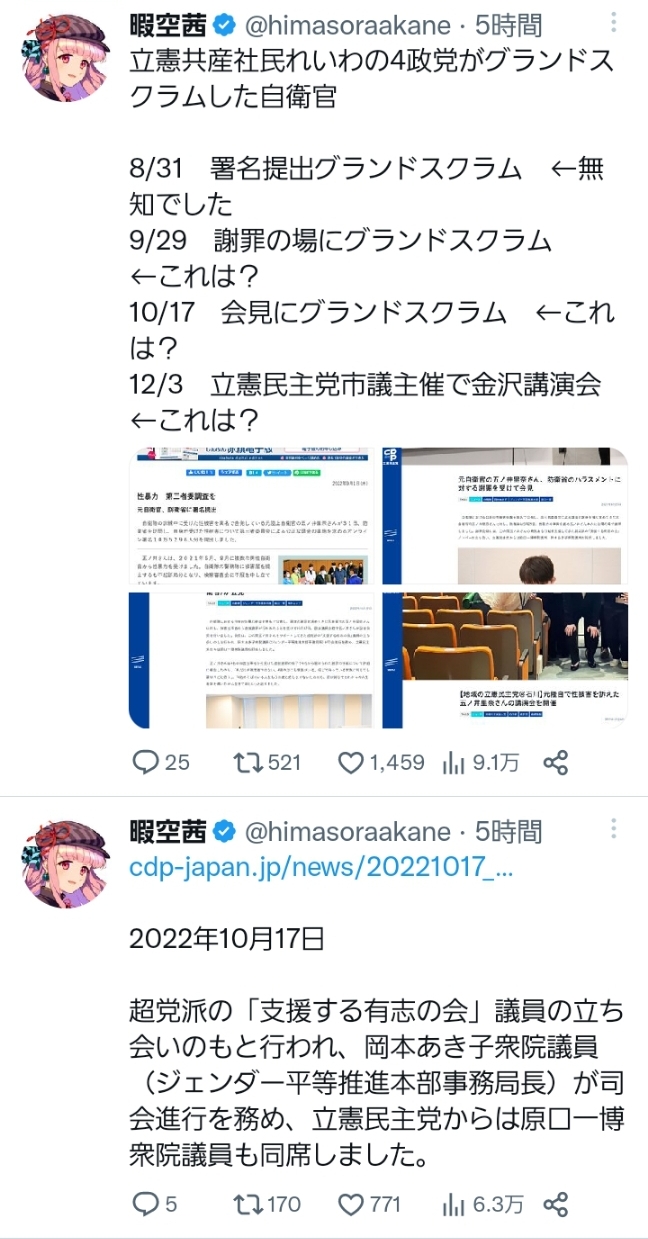
Task: Open top-right attached CDP press conference image
Action: point(503,516)
